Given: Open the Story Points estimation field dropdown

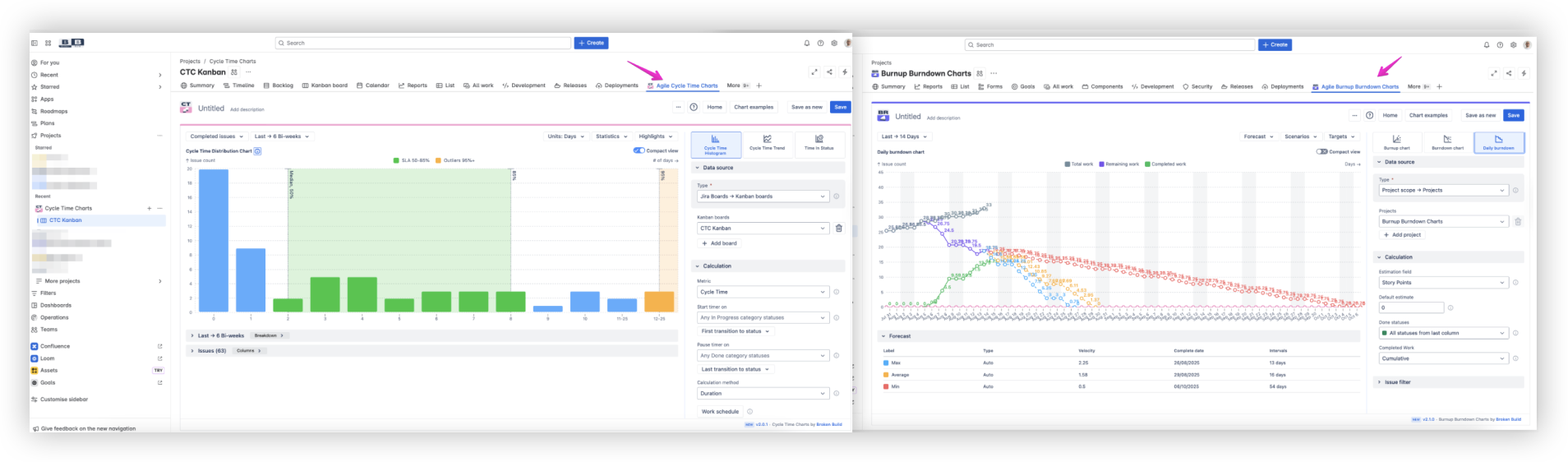Looking at the screenshot, I should coord(1444,283).
